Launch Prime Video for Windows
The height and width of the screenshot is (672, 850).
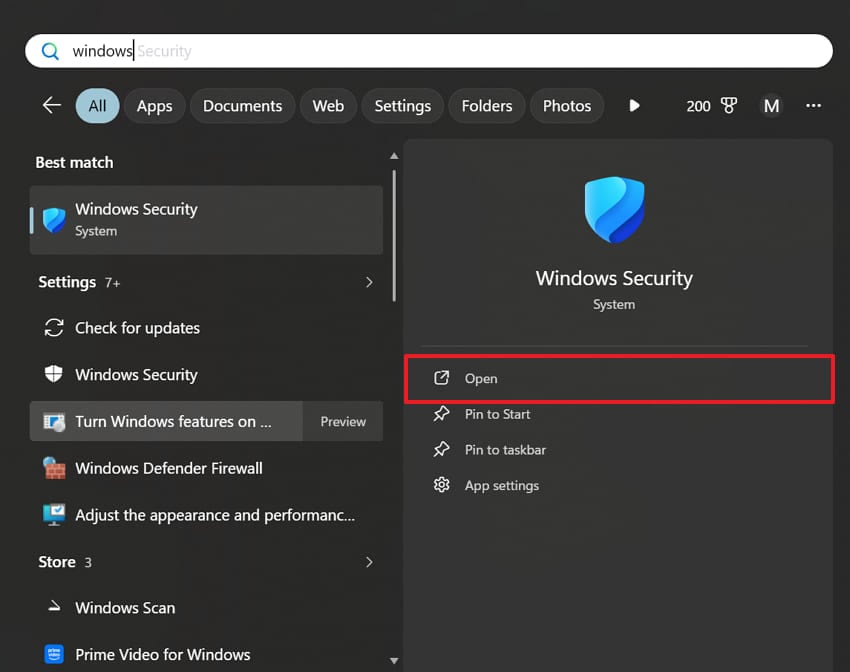pyautogui.click(x=162, y=654)
